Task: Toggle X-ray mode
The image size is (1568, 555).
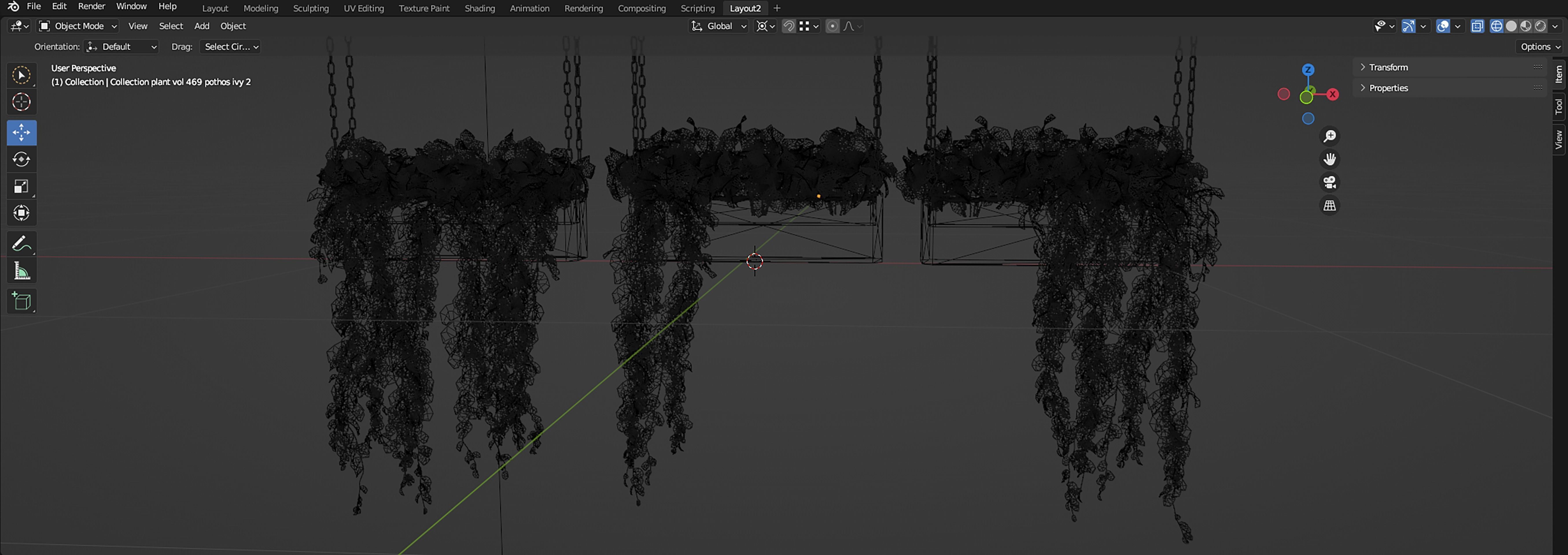Action: click(x=1477, y=26)
